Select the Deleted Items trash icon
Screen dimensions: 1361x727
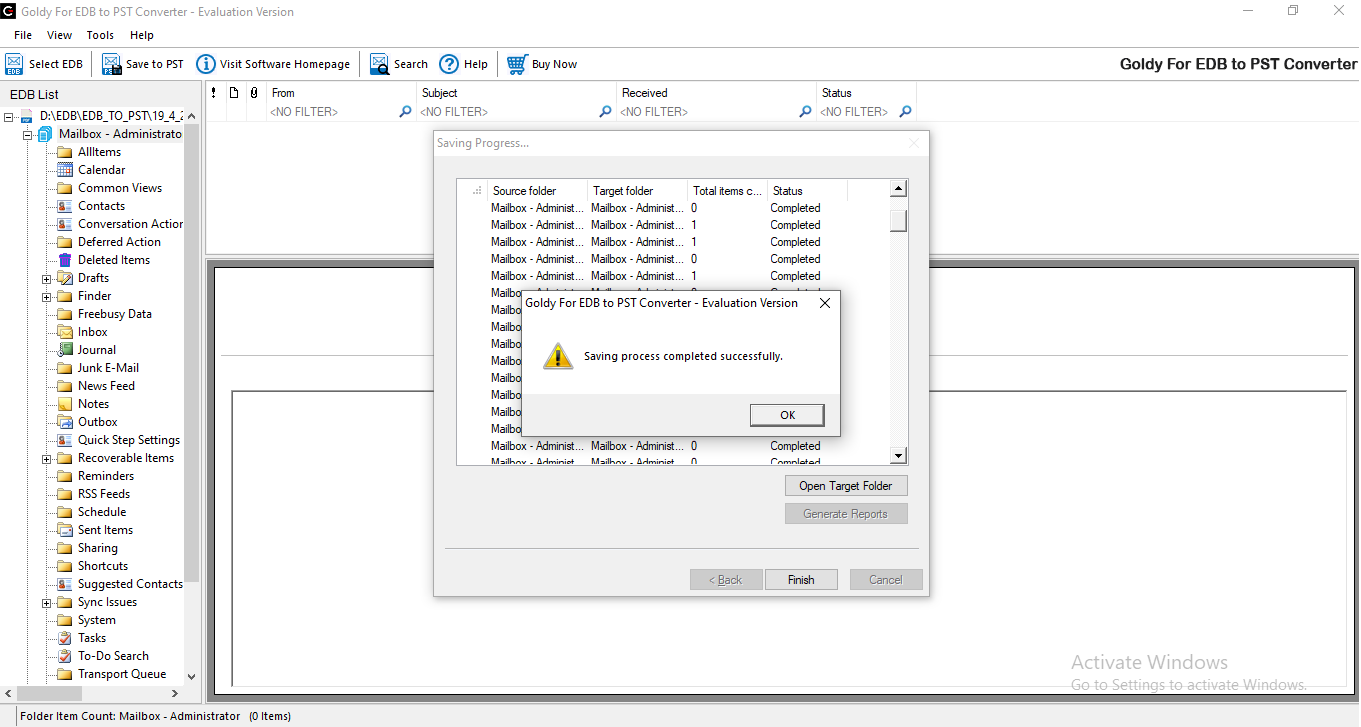coord(65,260)
